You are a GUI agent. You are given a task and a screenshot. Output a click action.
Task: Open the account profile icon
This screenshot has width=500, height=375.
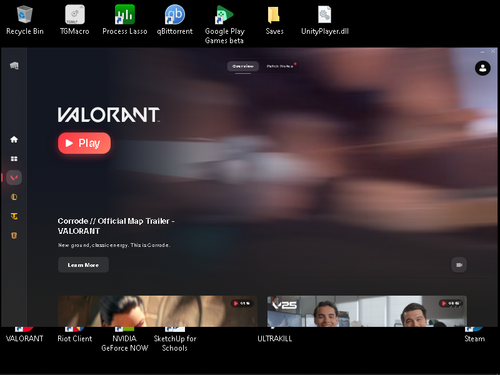click(x=482, y=68)
